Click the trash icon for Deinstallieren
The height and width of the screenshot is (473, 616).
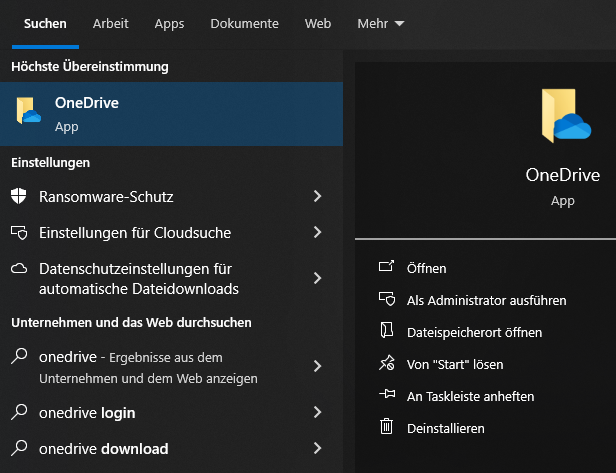[386, 426]
